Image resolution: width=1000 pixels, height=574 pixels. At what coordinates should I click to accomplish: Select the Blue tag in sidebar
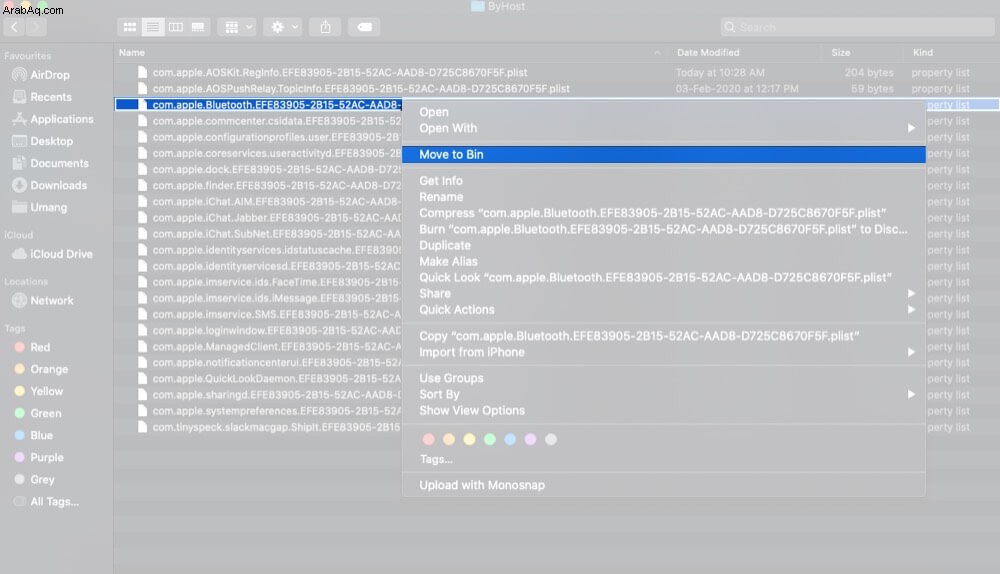pyautogui.click(x=33, y=436)
